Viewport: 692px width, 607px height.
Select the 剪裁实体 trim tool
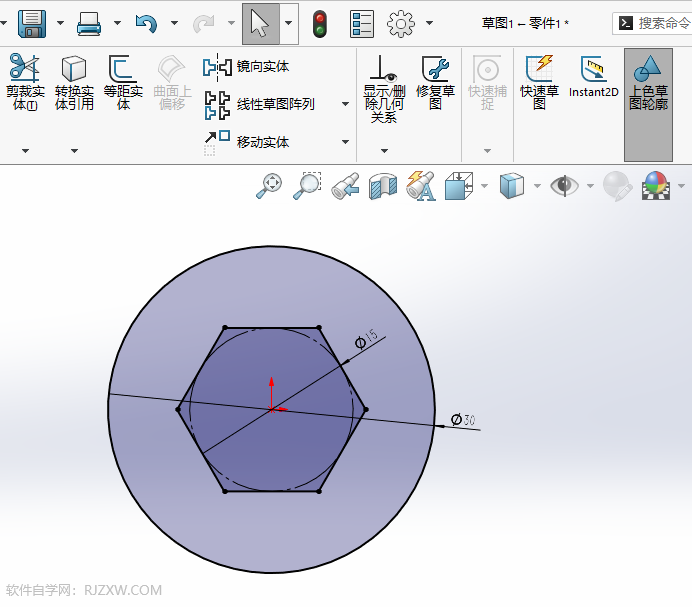[25, 82]
